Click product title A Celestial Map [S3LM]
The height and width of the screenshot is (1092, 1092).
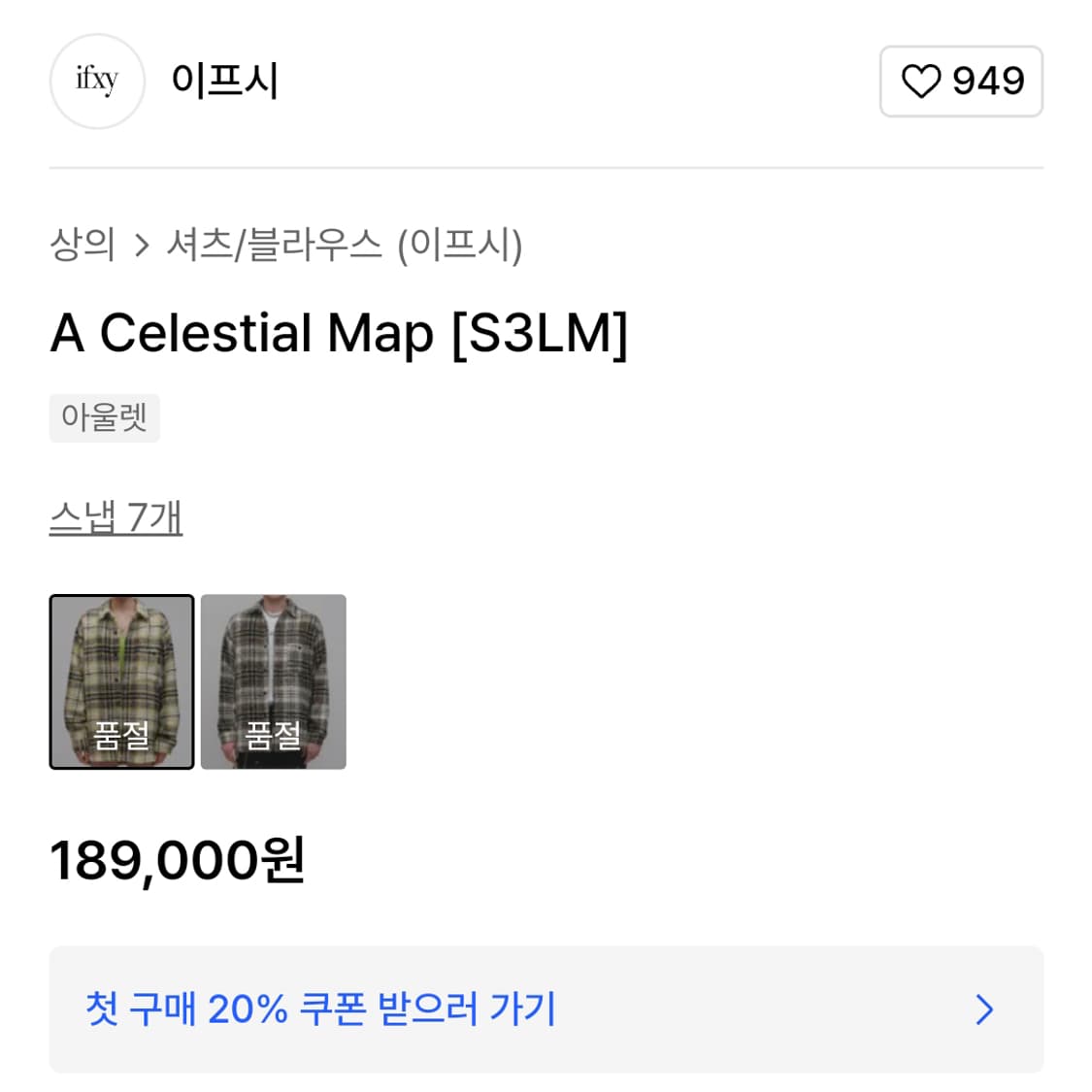point(339,333)
